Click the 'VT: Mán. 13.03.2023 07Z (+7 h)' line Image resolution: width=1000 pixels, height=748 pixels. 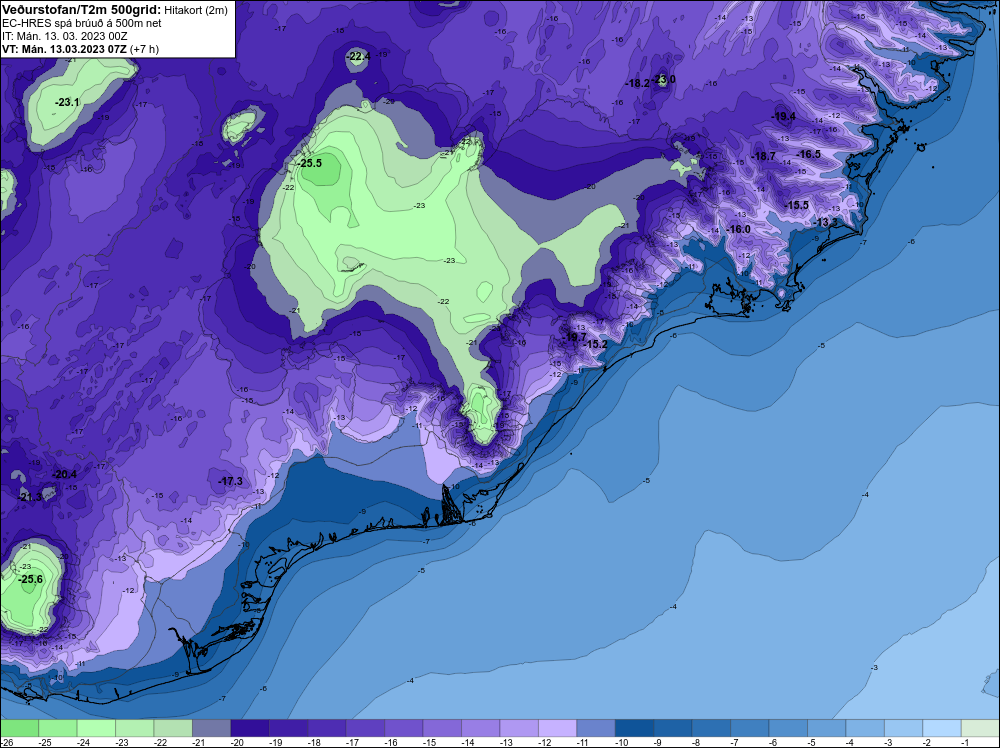[x=80, y=49]
